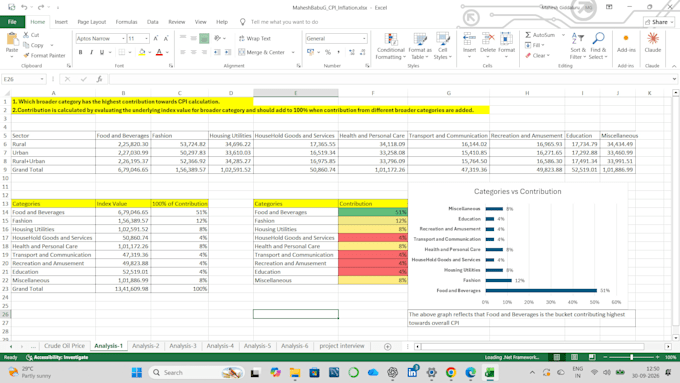Open the Insert ribbon tab
The width and height of the screenshot is (680, 383).
61,22
